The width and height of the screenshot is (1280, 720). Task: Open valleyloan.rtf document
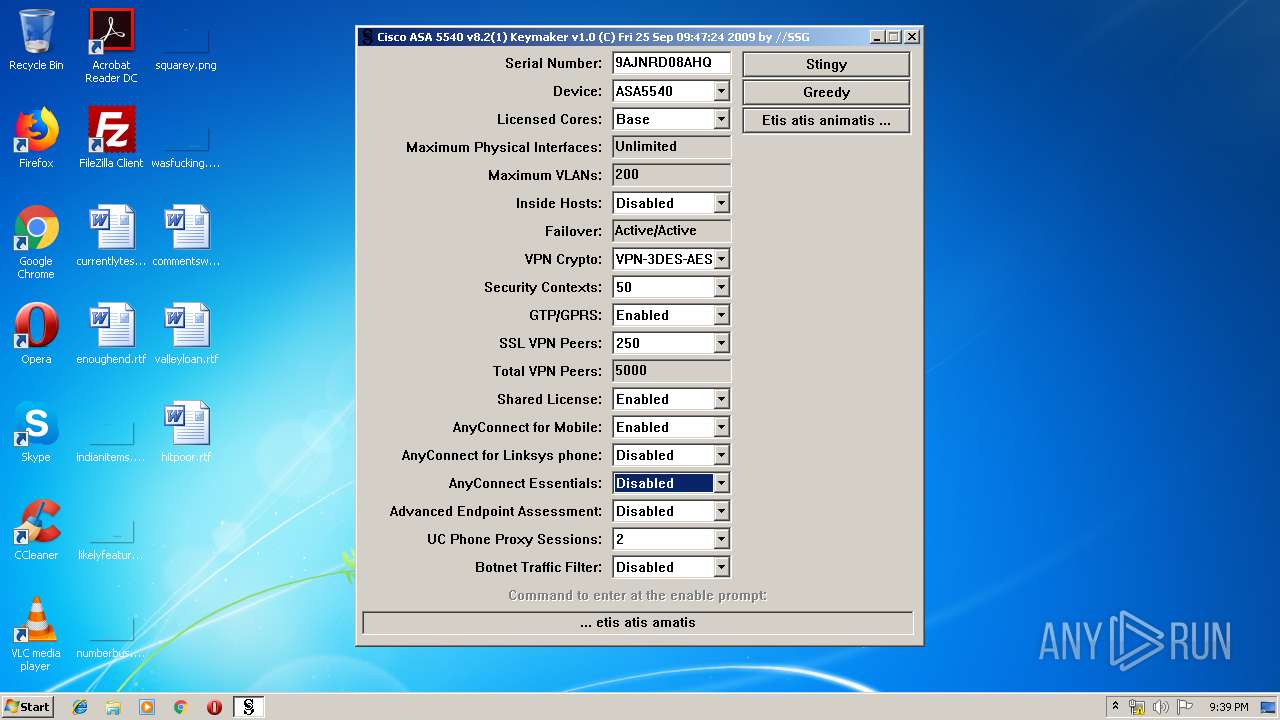tap(186, 334)
